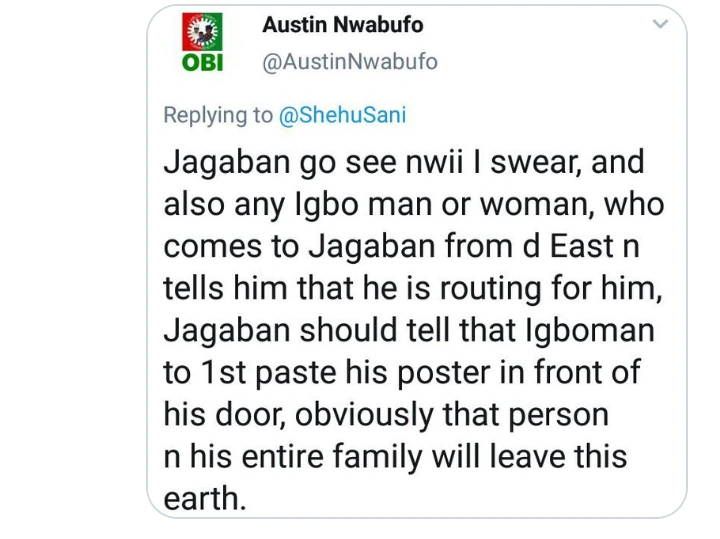
Task: Click the green OBI text in avatar
Action: click(x=204, y=63)
